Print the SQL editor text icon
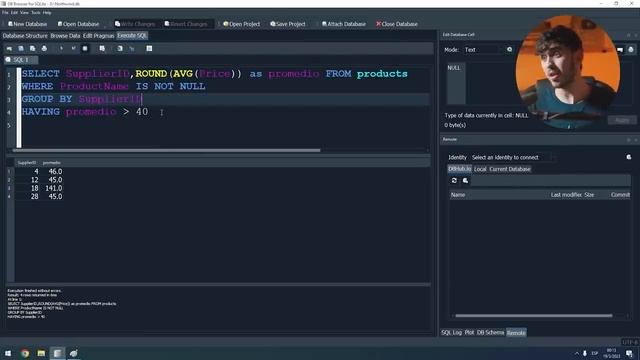 tap(44, 49)
